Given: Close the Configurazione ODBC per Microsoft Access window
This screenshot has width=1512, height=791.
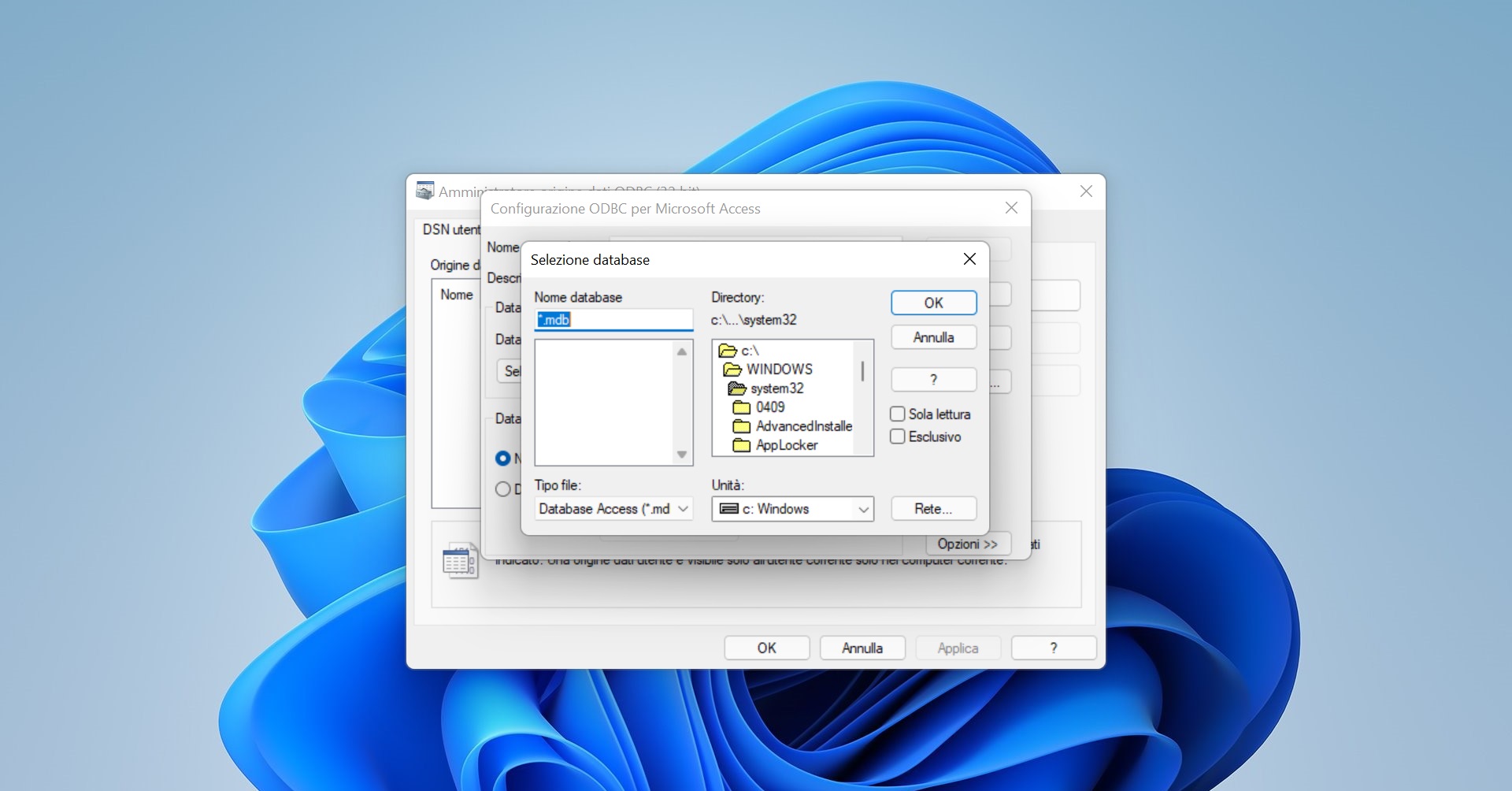Looking at the screenshot, I should [1011, 208].
